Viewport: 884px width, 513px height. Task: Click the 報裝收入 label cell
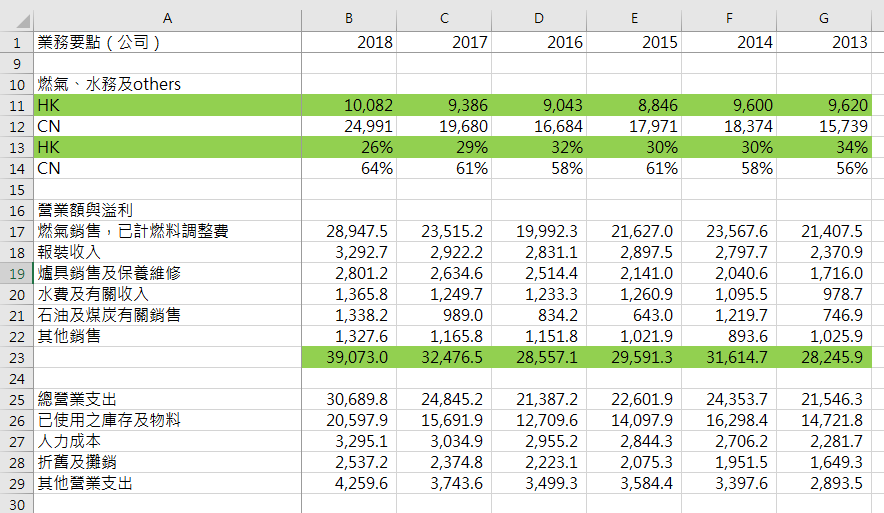167,253
